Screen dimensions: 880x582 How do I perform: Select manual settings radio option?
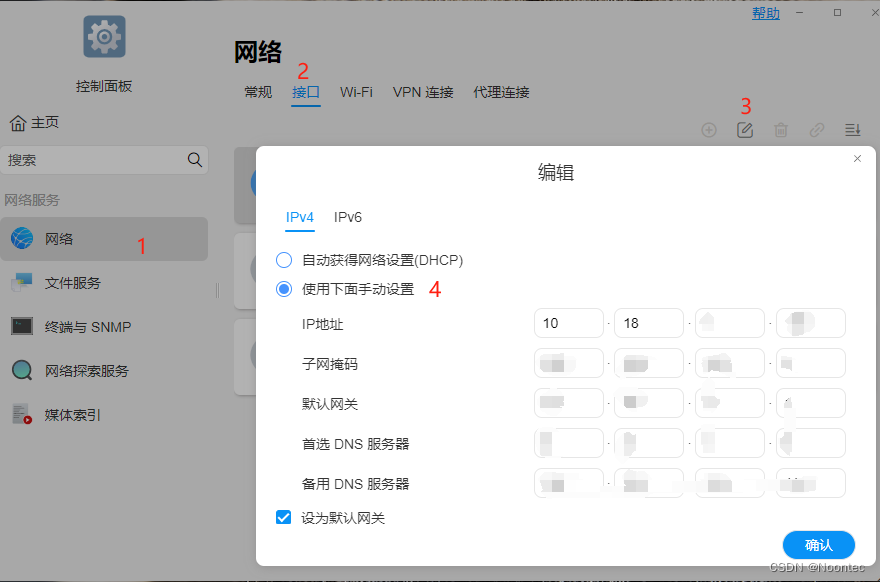coord(284,289)
